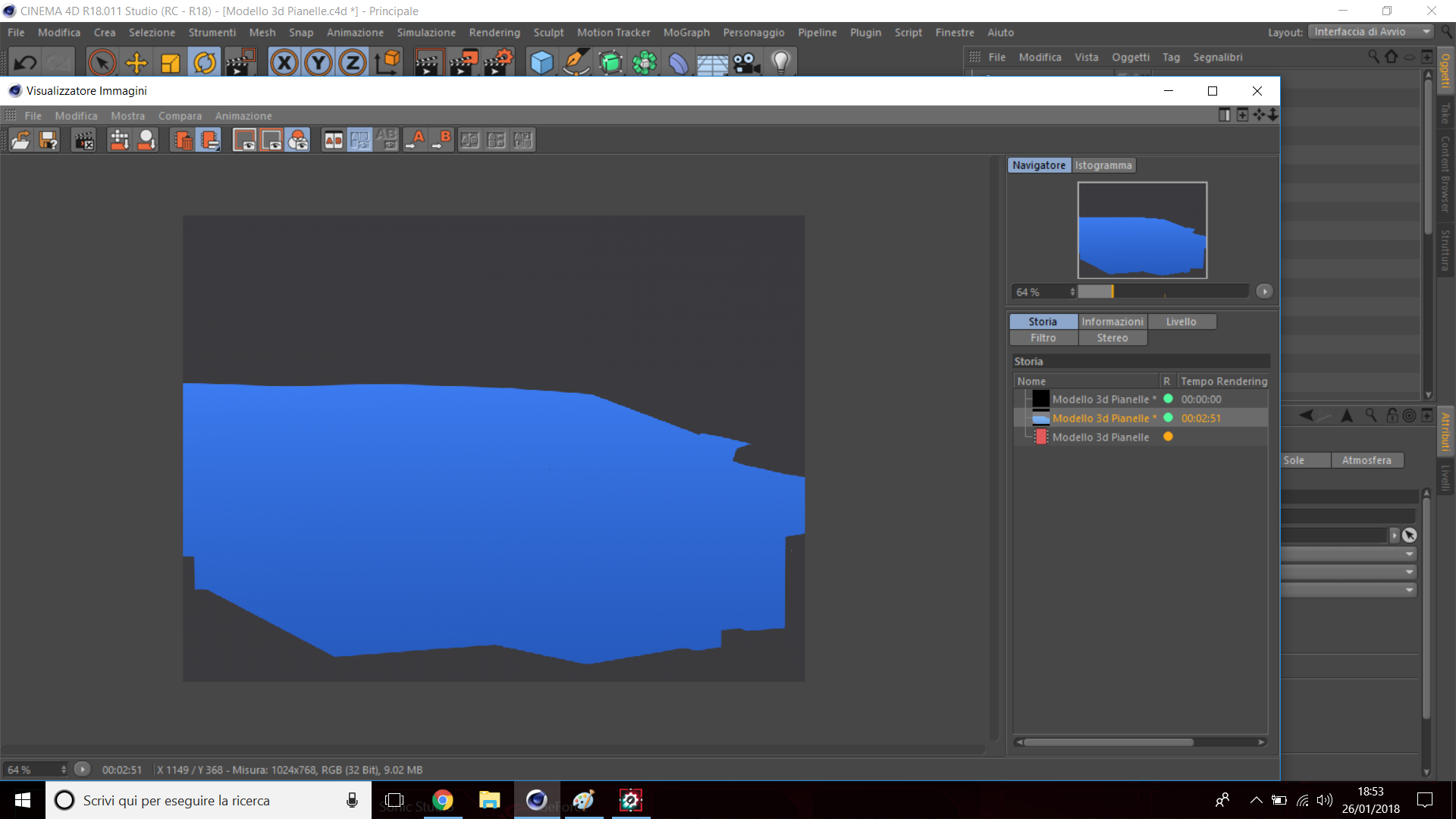Open the Layout Interfaccia di Avvio dropdown
The height and width of the screenshot is (819, 1456).
(1370, 32)
